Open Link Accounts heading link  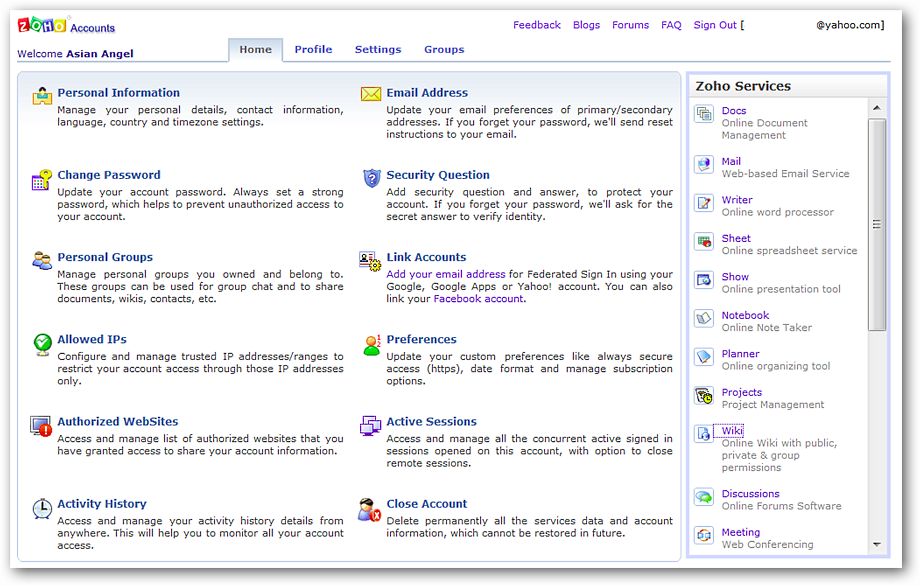(x=426, y=257)
